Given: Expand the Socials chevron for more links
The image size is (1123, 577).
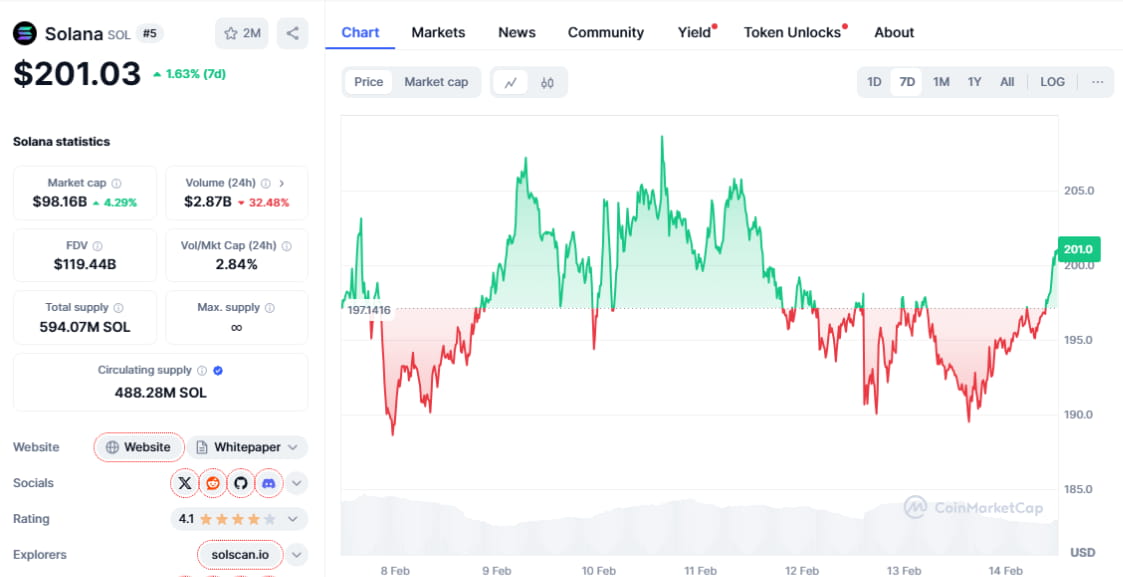Looking at the screenshot, I should (297, 483).
